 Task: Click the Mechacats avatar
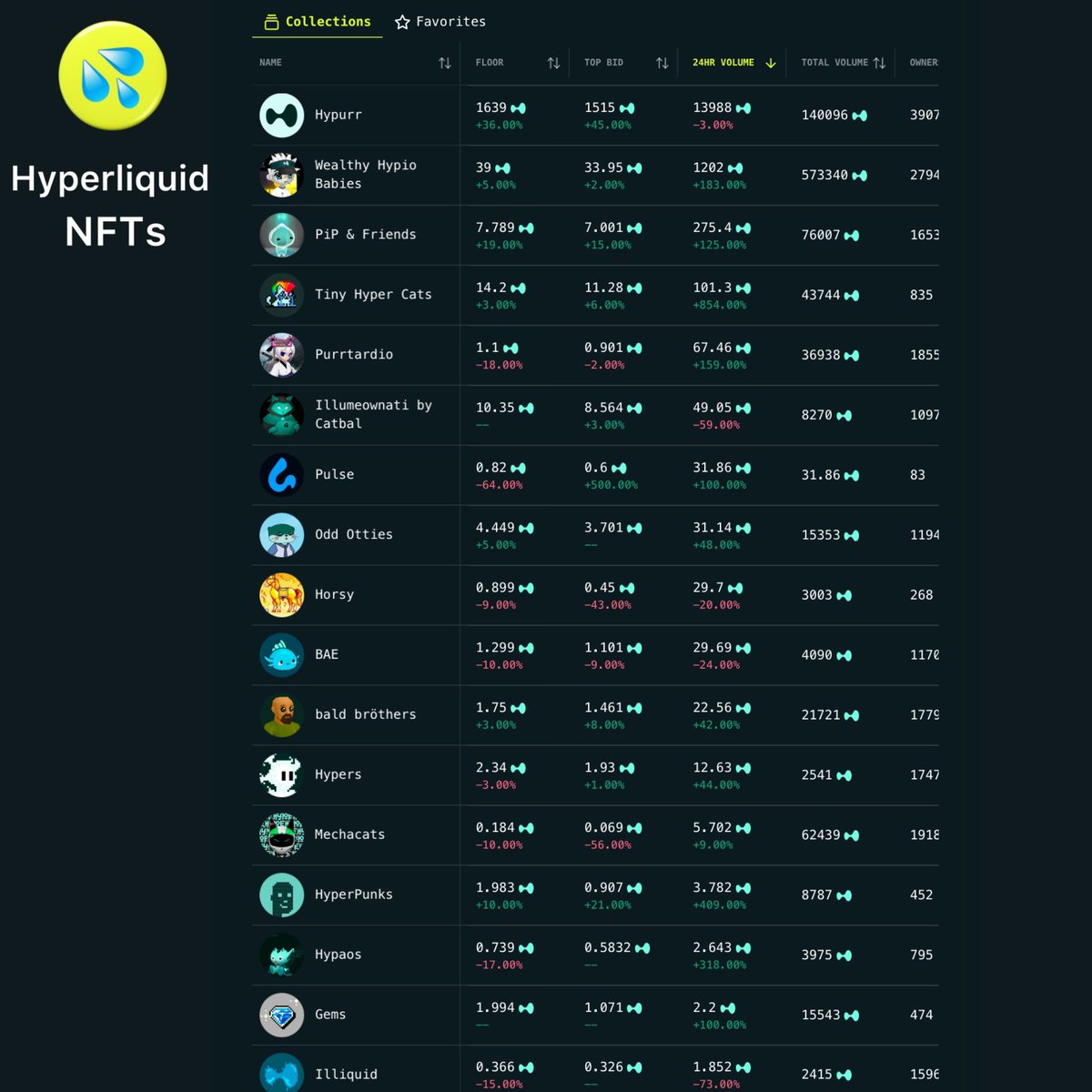(282, 835)
